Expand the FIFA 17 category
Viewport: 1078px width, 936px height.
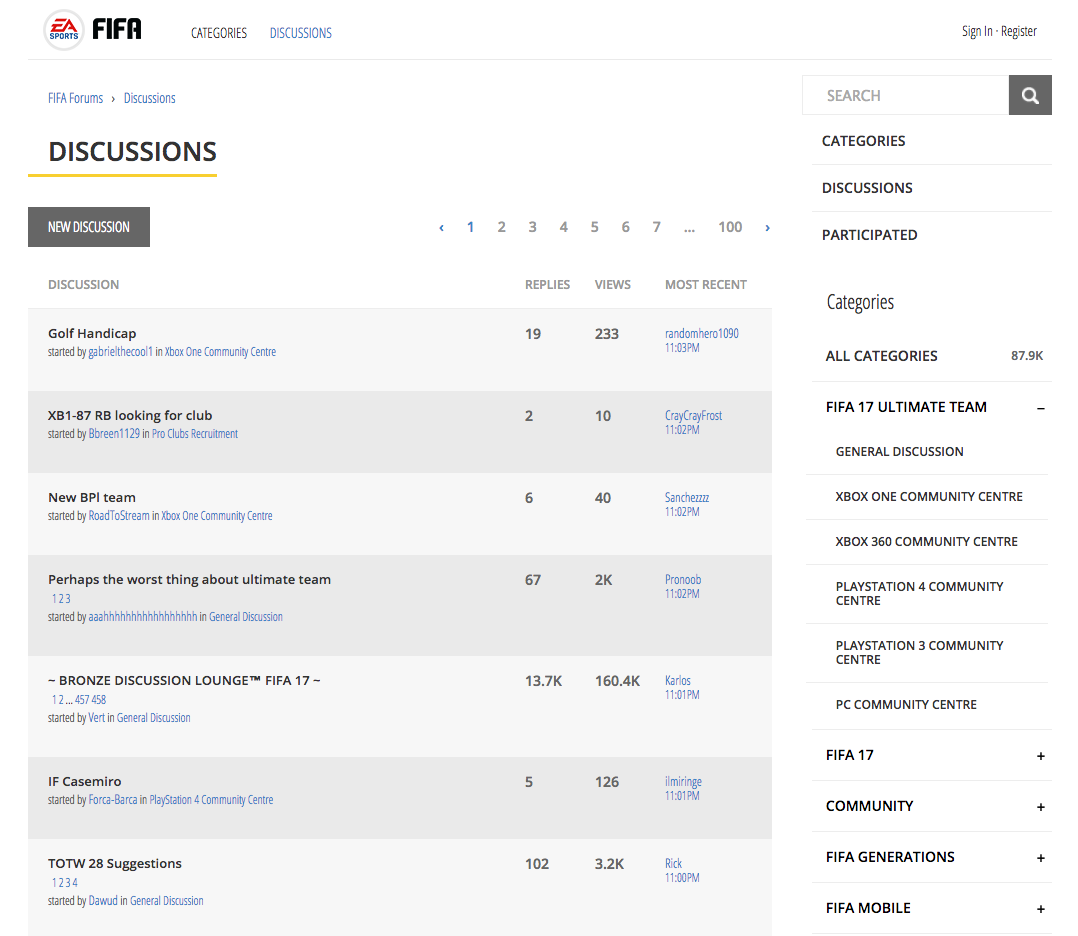point(1041,756)
